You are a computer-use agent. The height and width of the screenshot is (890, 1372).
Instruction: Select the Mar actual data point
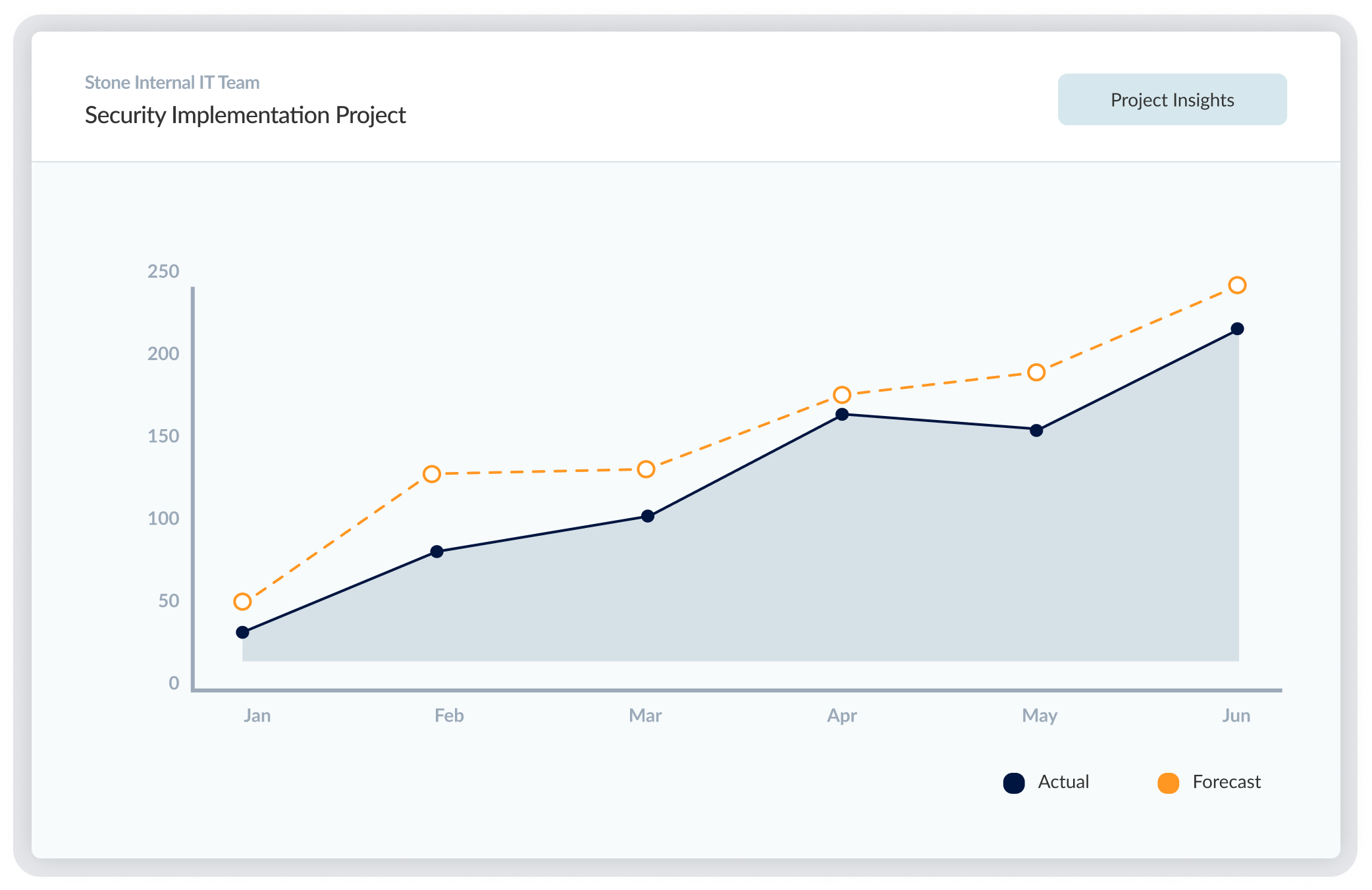(x=648, y=516)
